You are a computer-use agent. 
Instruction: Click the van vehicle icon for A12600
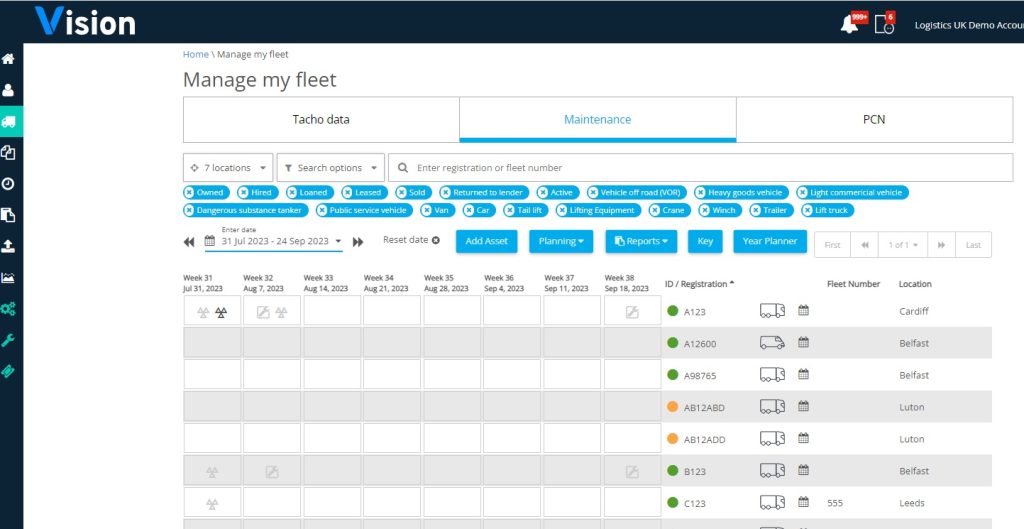coord(772,343)
